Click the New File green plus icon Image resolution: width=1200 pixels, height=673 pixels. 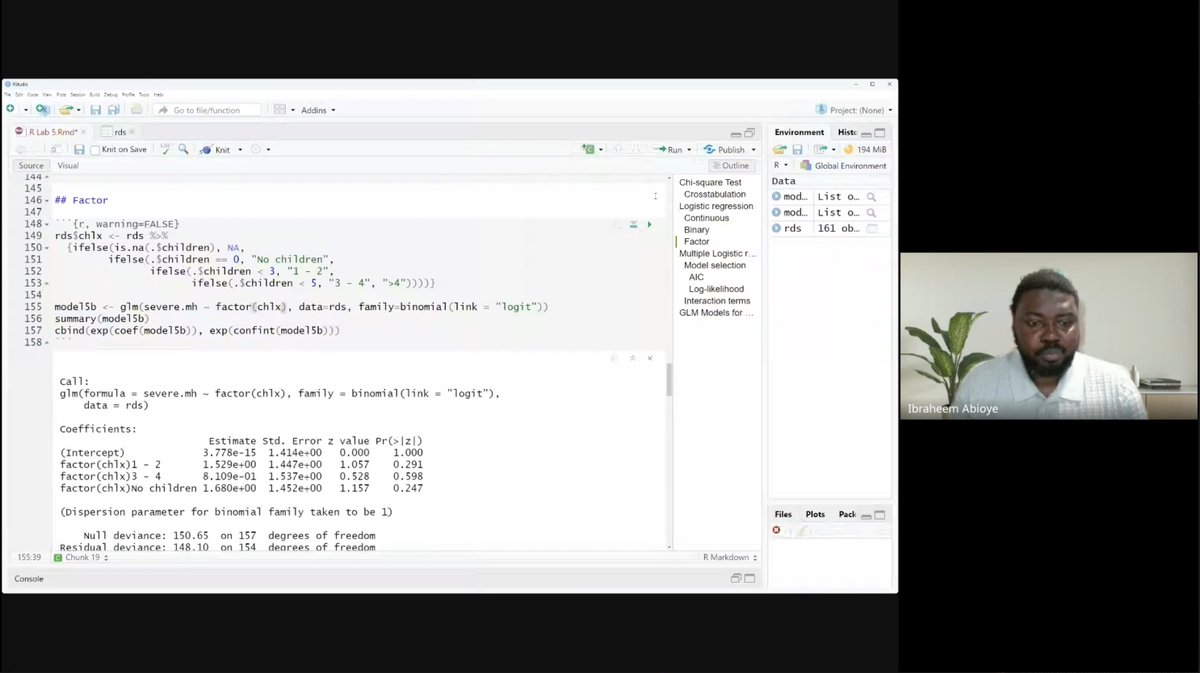click(10, 109)
